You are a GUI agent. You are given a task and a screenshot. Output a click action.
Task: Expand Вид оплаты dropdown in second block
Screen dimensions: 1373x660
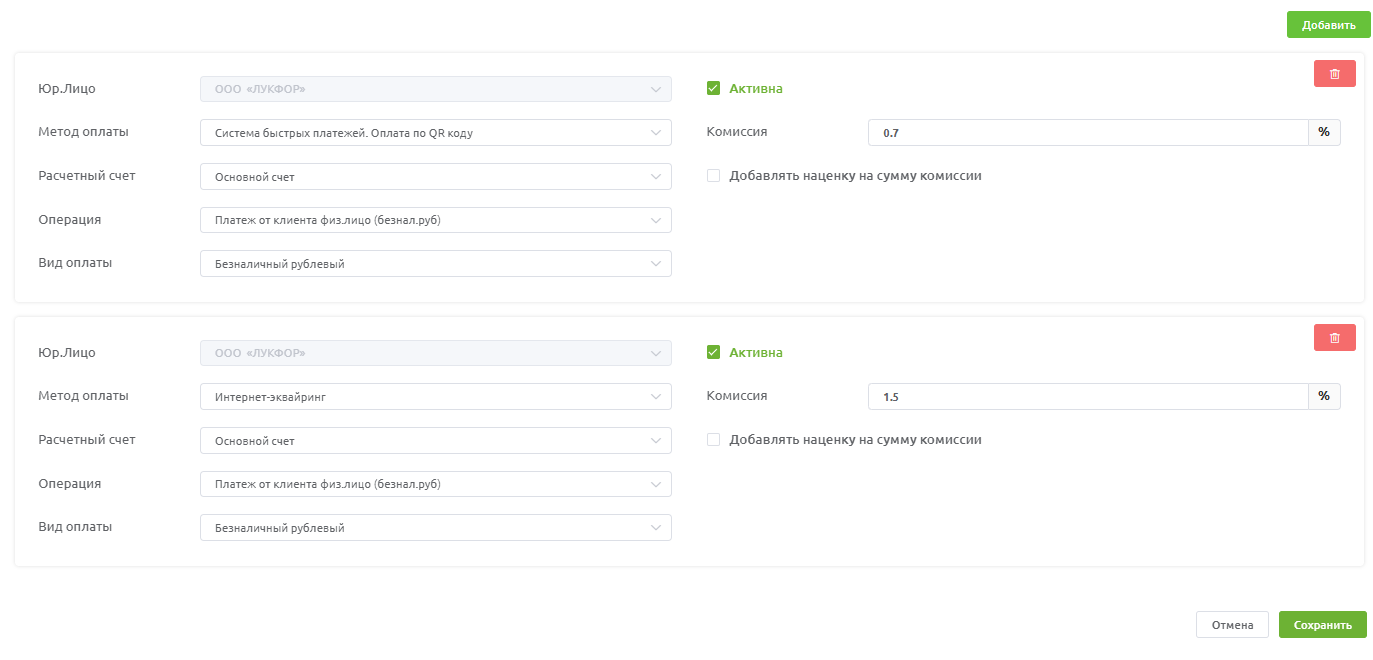435,528
